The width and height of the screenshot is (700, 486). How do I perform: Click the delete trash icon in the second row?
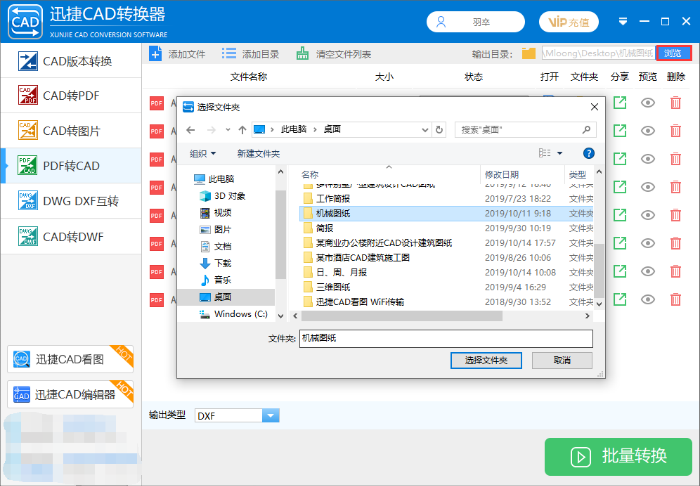click(x=675, y=131)
